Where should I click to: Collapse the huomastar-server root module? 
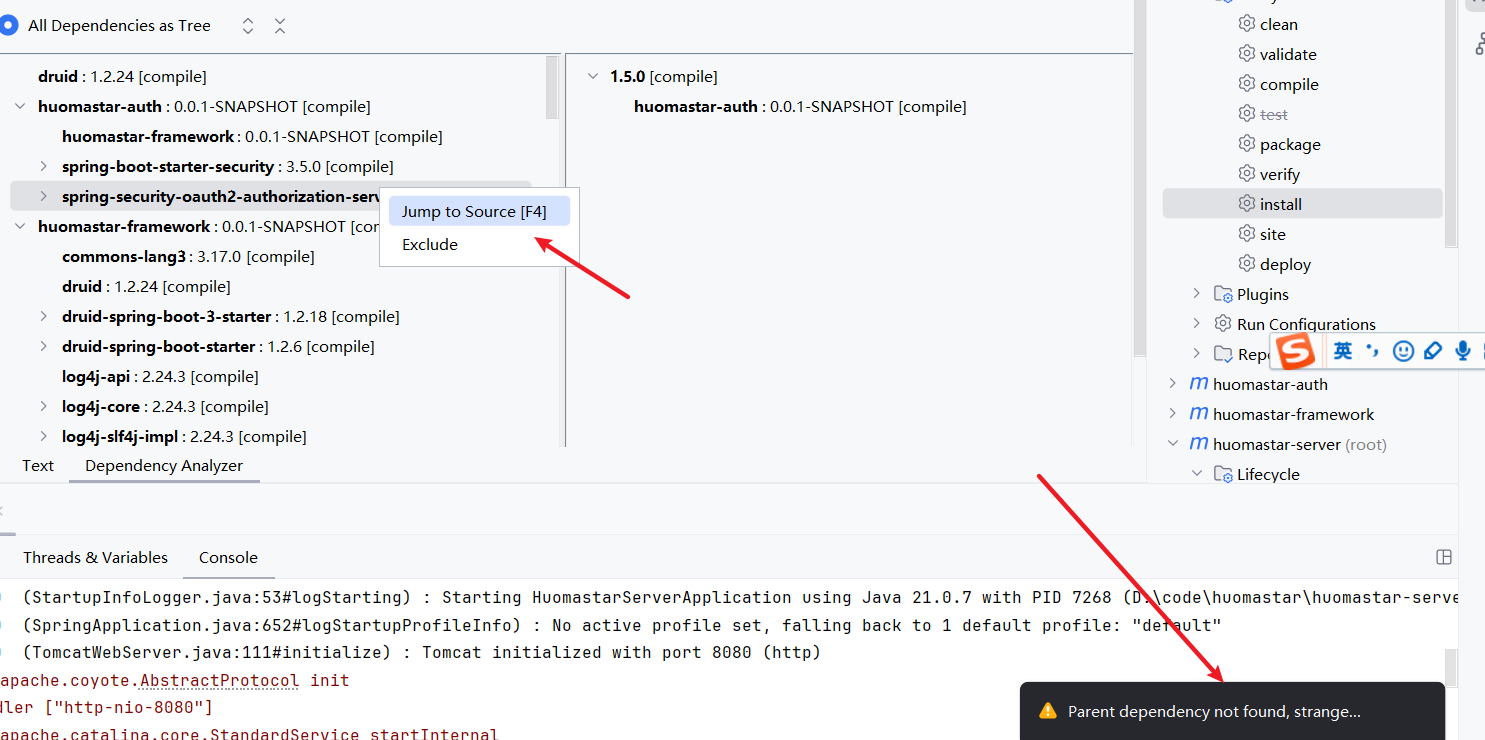tap(1173, 444)
